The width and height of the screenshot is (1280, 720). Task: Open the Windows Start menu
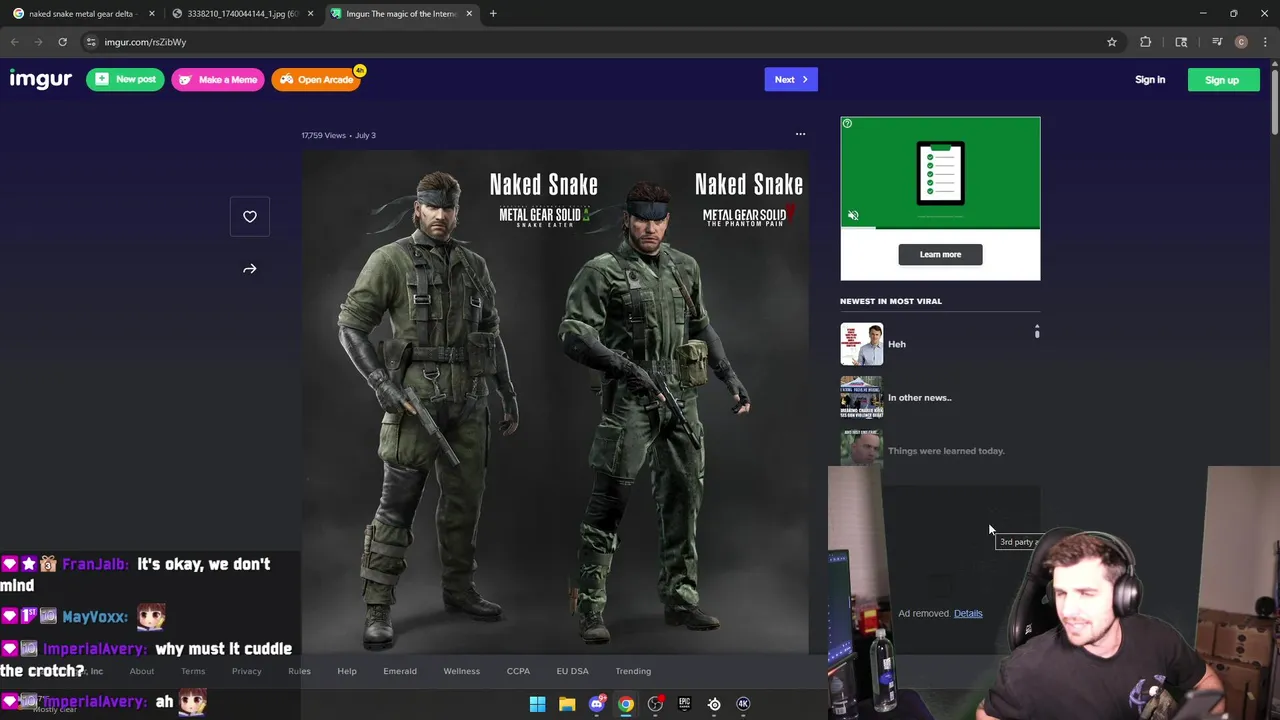click(537, 704)
